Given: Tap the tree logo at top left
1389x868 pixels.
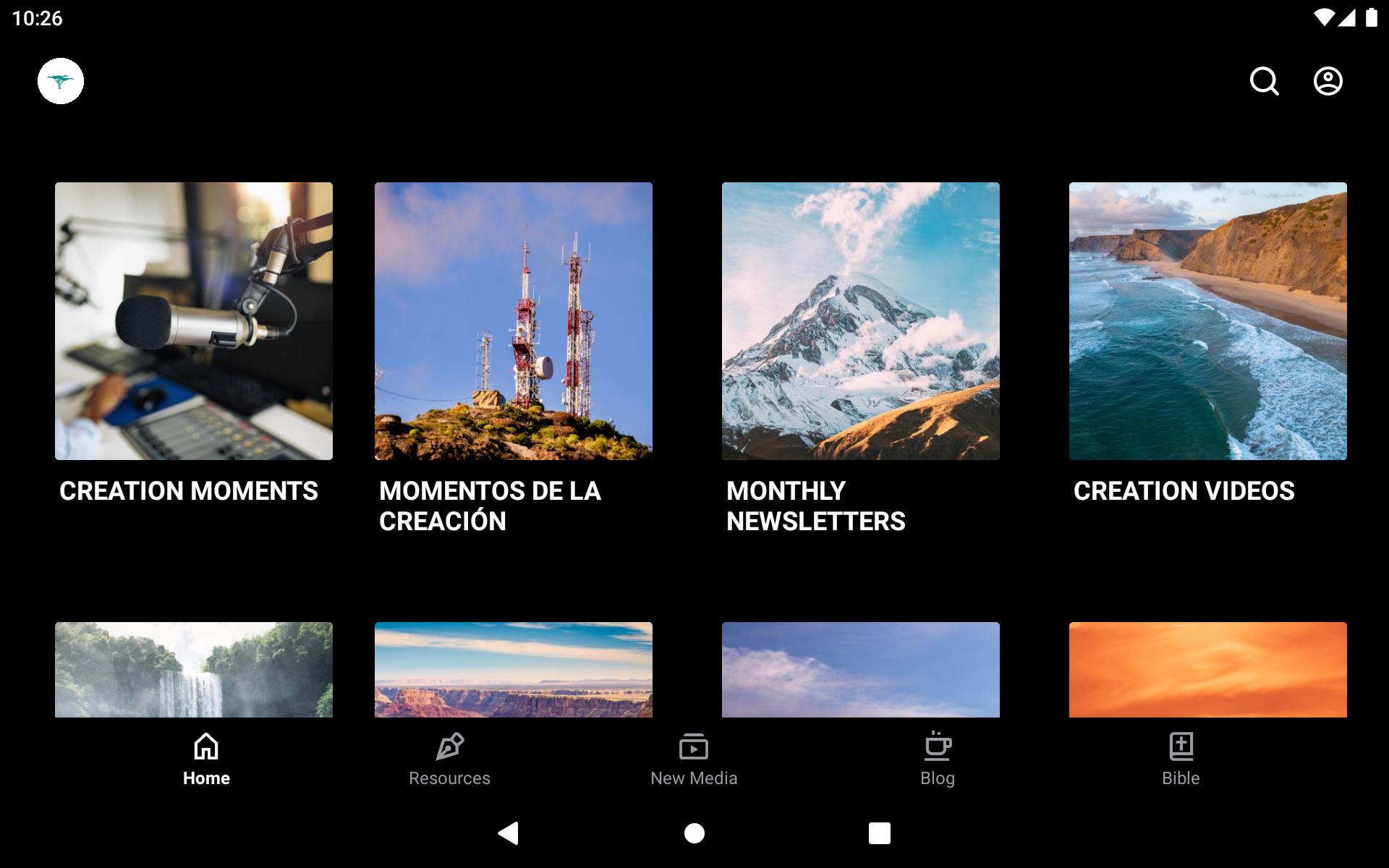Looking at the screenshot, I should pyautogui.click(x=61, y=81).
